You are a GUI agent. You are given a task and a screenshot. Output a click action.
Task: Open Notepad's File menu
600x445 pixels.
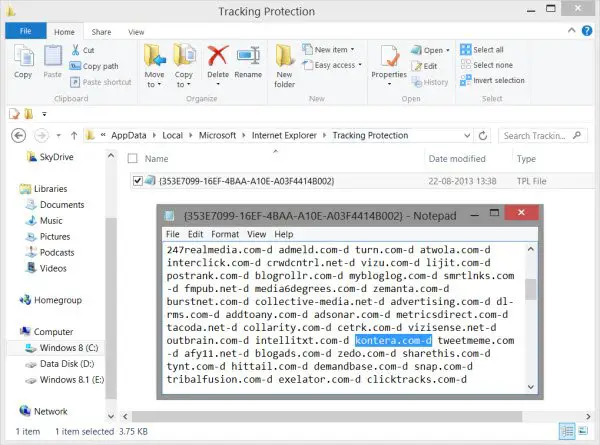[173, 234]
